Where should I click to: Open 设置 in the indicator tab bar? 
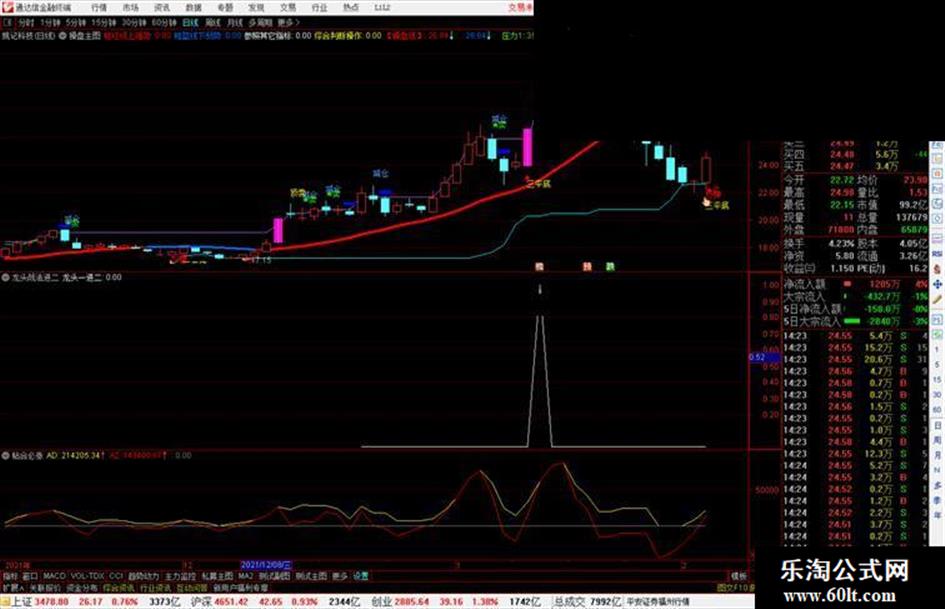pyautogui.click(x=360, y=576)
